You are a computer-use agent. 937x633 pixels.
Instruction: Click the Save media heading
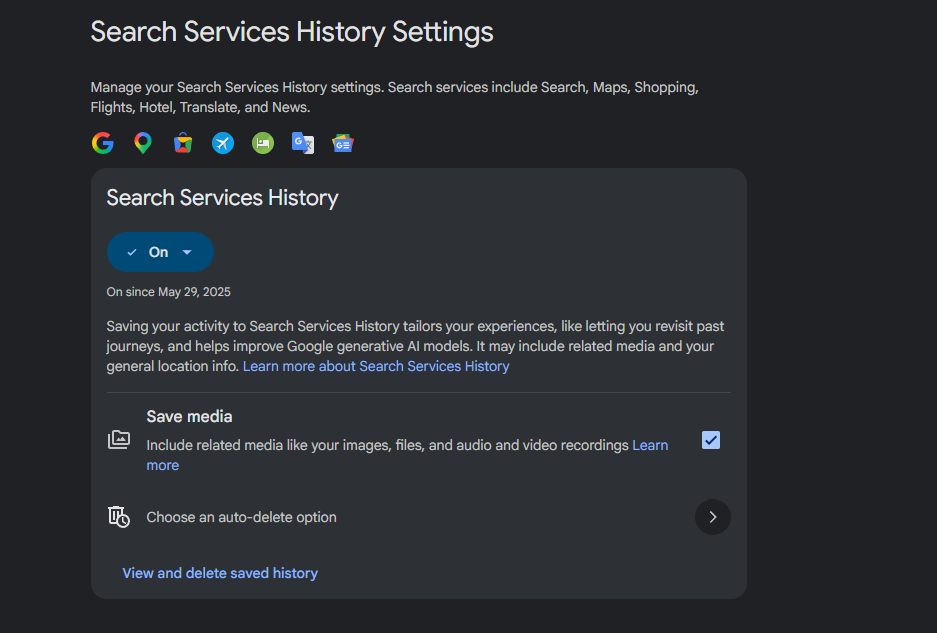[189, 417]
